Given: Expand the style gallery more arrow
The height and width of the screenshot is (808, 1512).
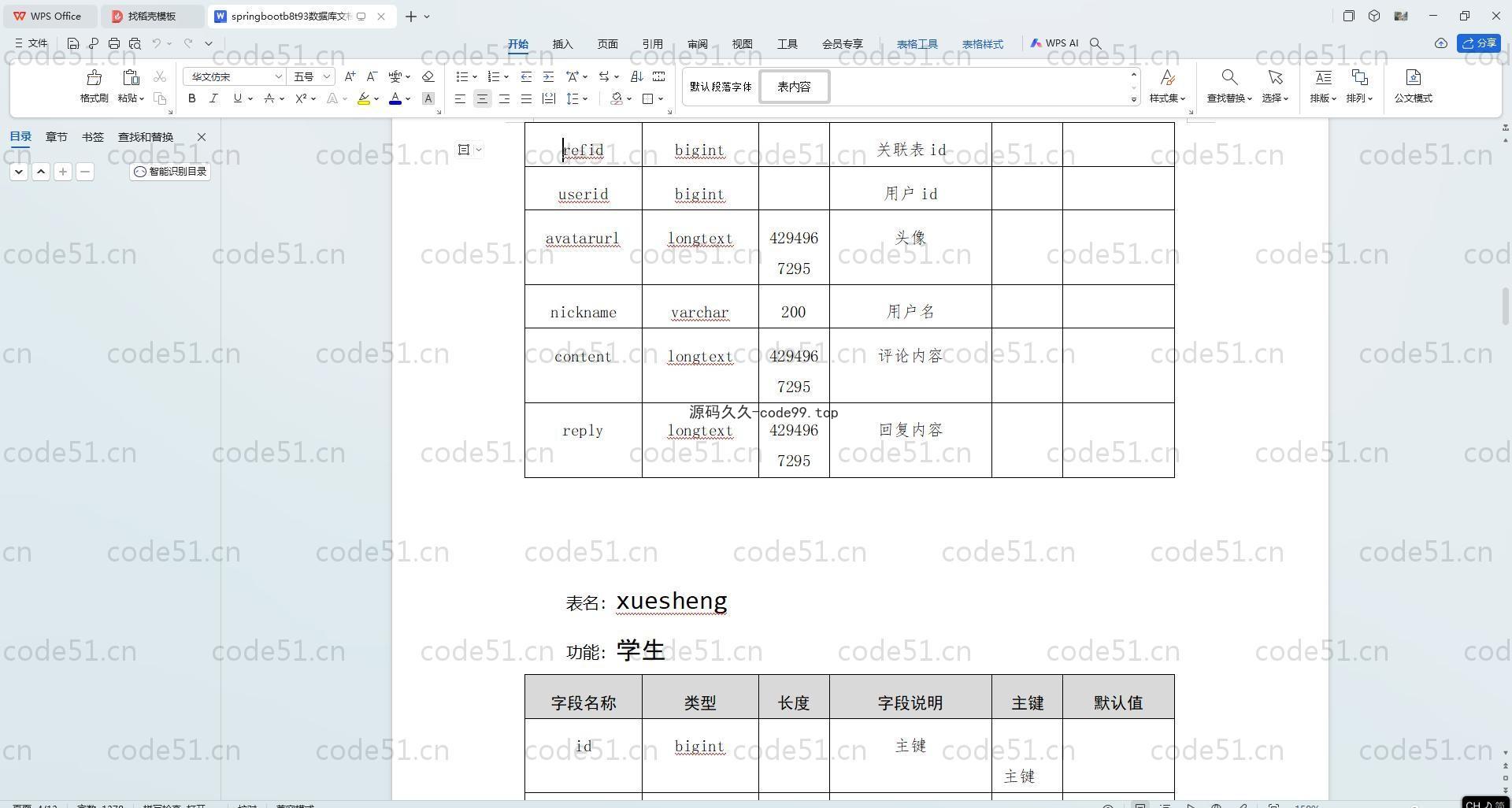Looking at the screenshot, I should [x=1134, y=99].
